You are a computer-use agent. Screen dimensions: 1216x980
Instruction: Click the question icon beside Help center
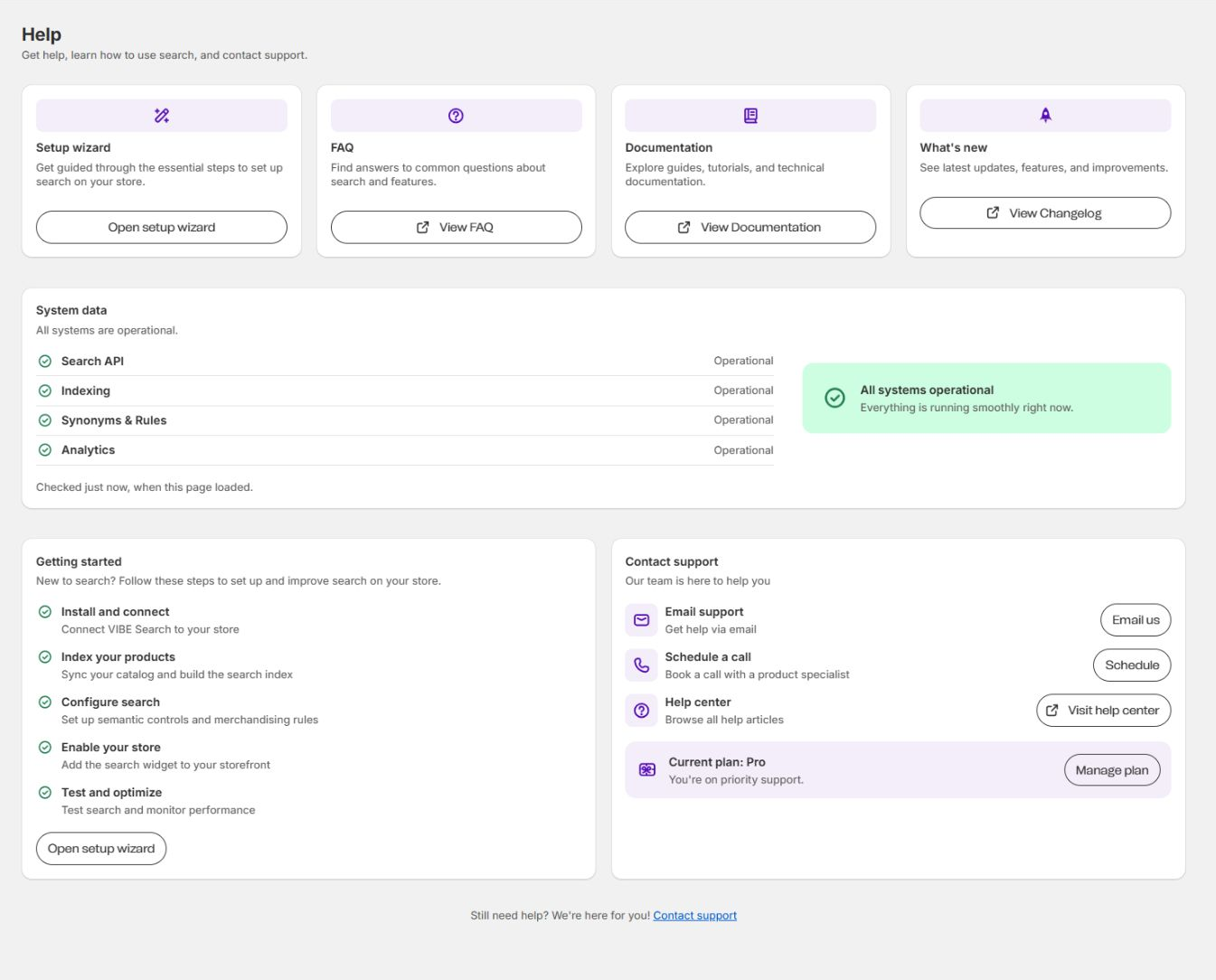coord(642,711)
